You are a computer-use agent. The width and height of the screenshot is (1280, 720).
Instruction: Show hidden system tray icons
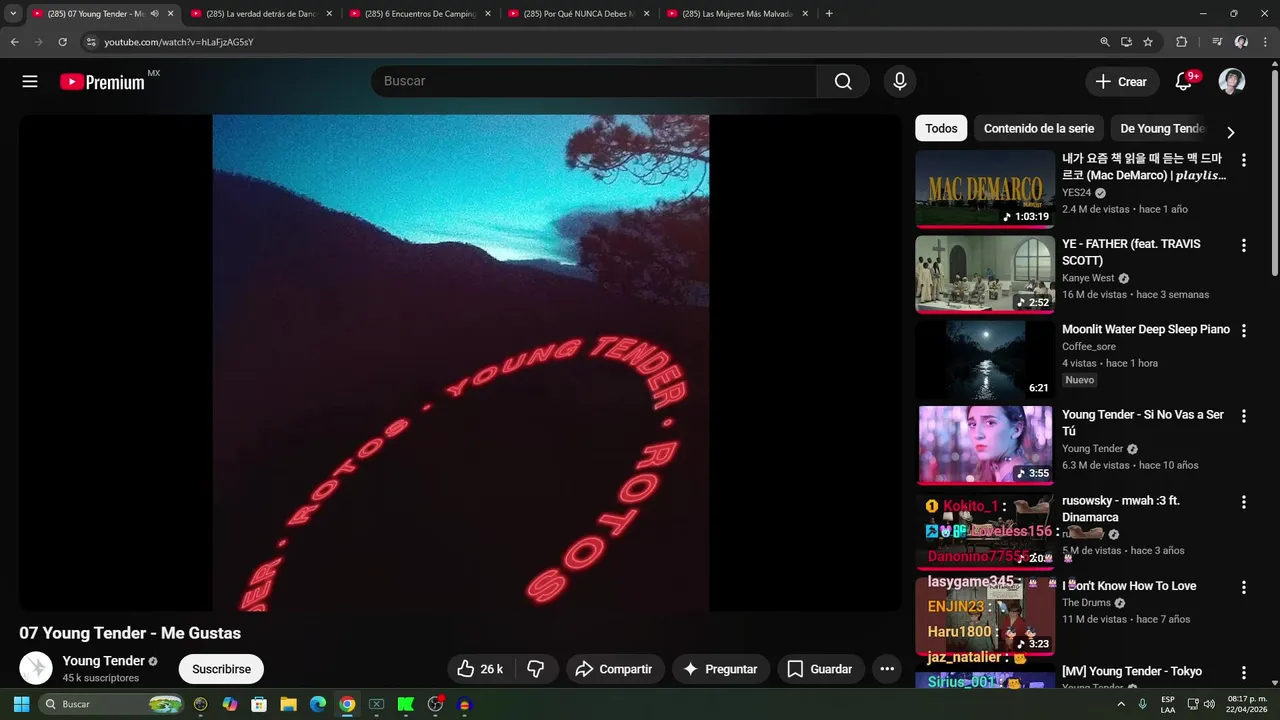1120,704
